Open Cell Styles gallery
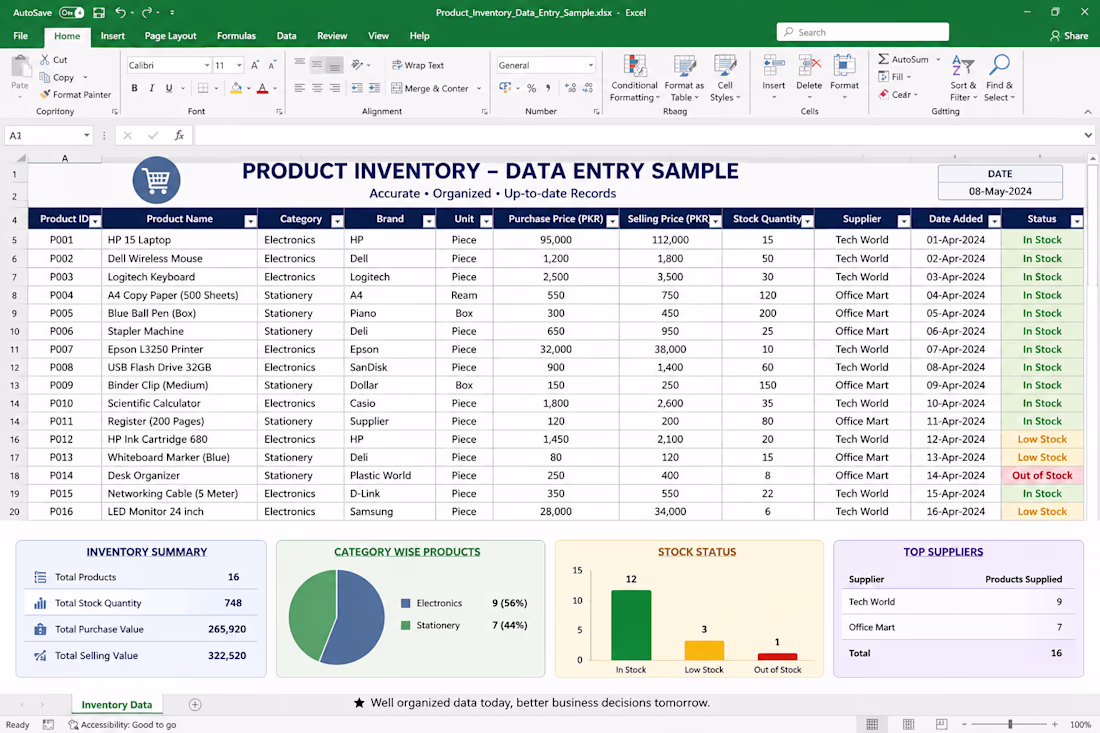Viewport: 1100px width, 733px height. [725, 78]
